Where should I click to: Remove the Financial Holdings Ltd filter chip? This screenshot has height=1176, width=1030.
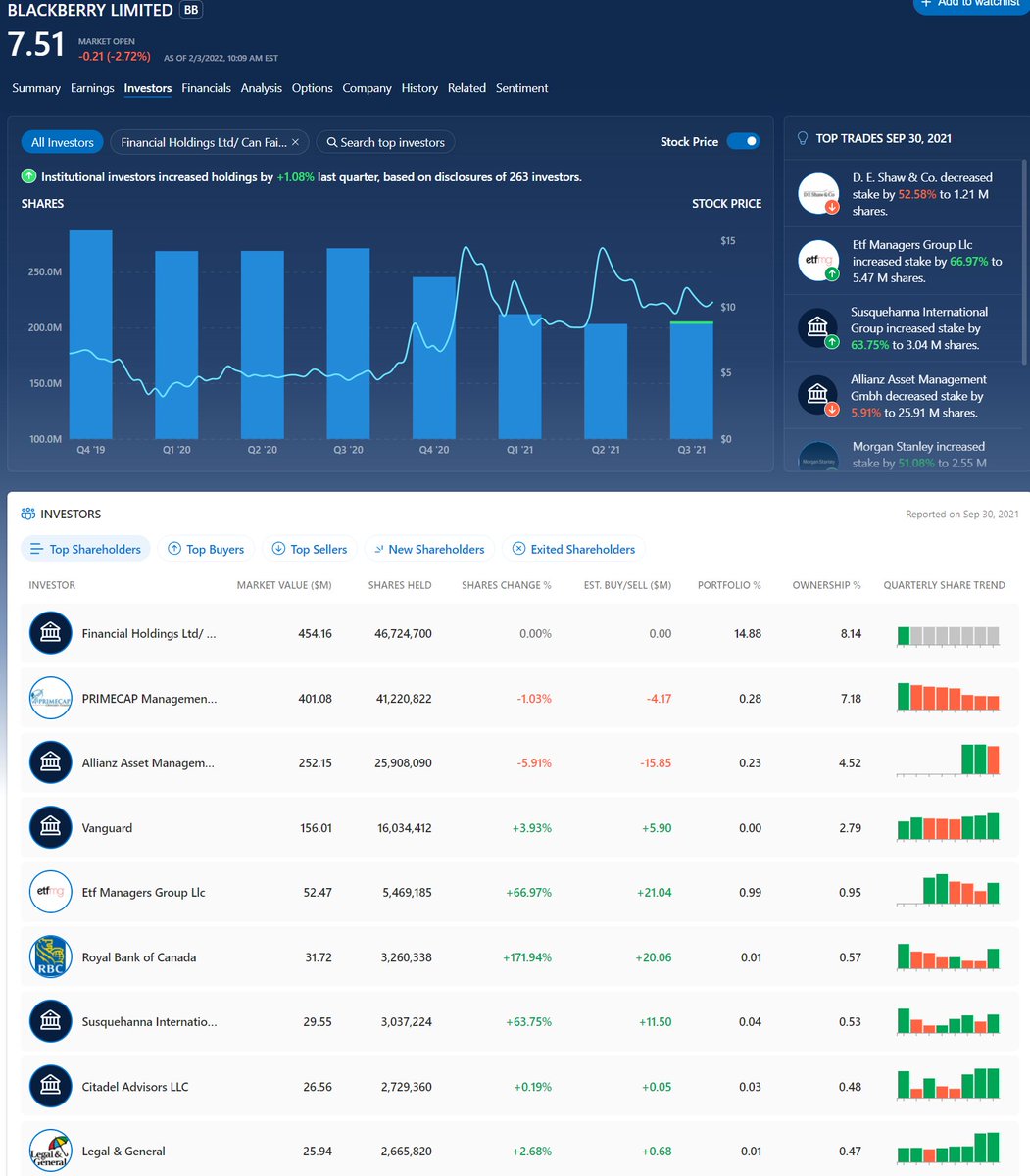point(296,142)
